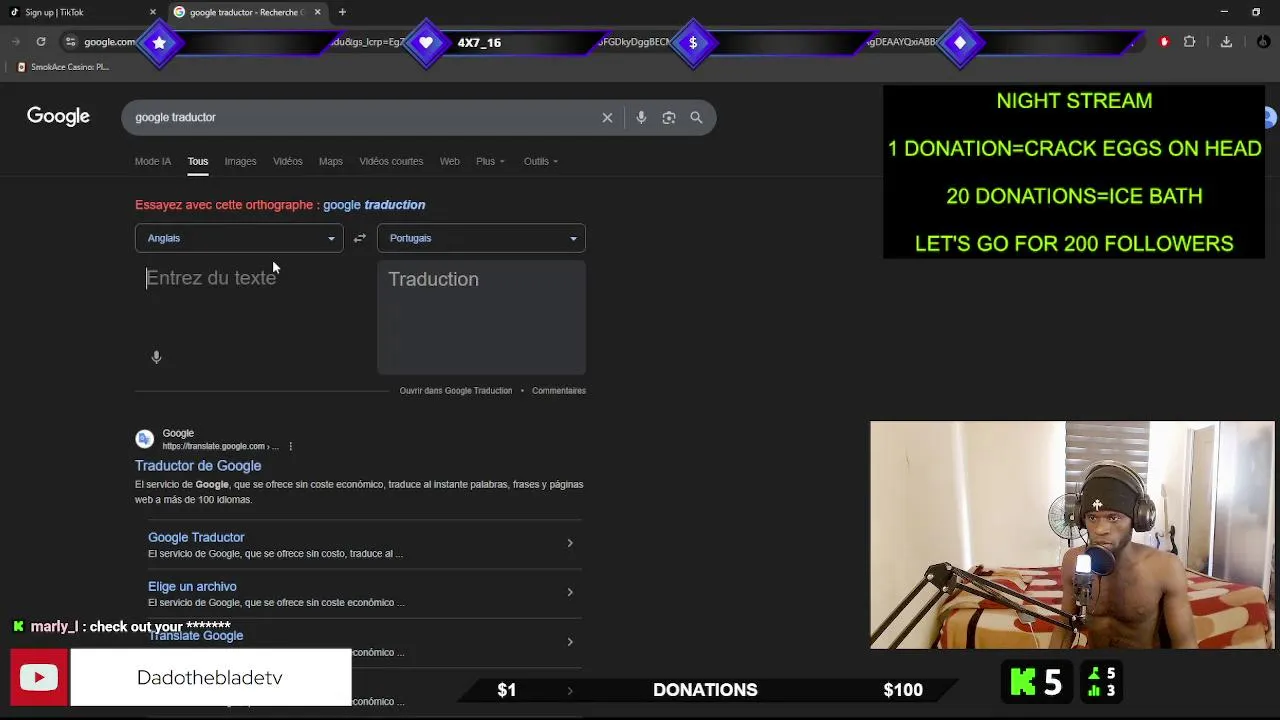The height and width of the screenshot is (720, 1280).
Task: Click the browser address bar URL
Action: (110, 42)
